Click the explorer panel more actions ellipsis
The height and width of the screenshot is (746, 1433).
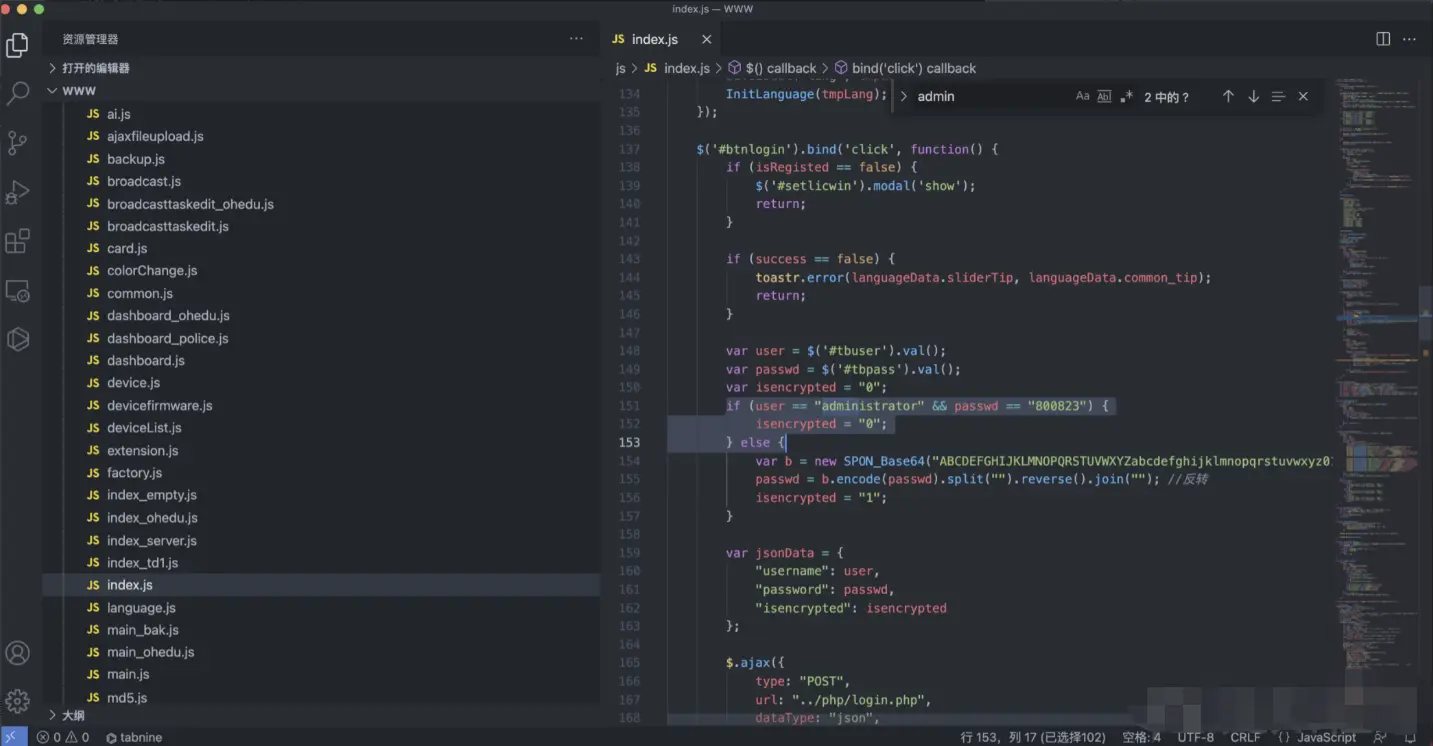pyautogui.click(x=576, y=39)
